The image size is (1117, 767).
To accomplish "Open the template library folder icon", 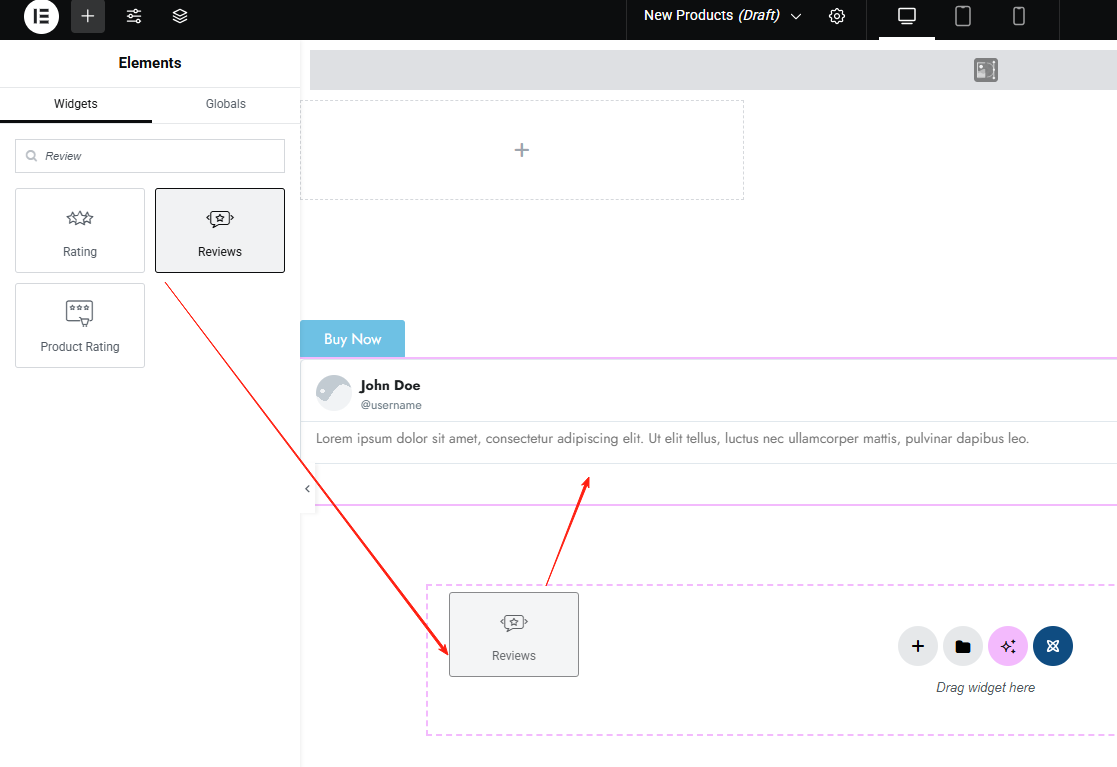I will [962, 646].
